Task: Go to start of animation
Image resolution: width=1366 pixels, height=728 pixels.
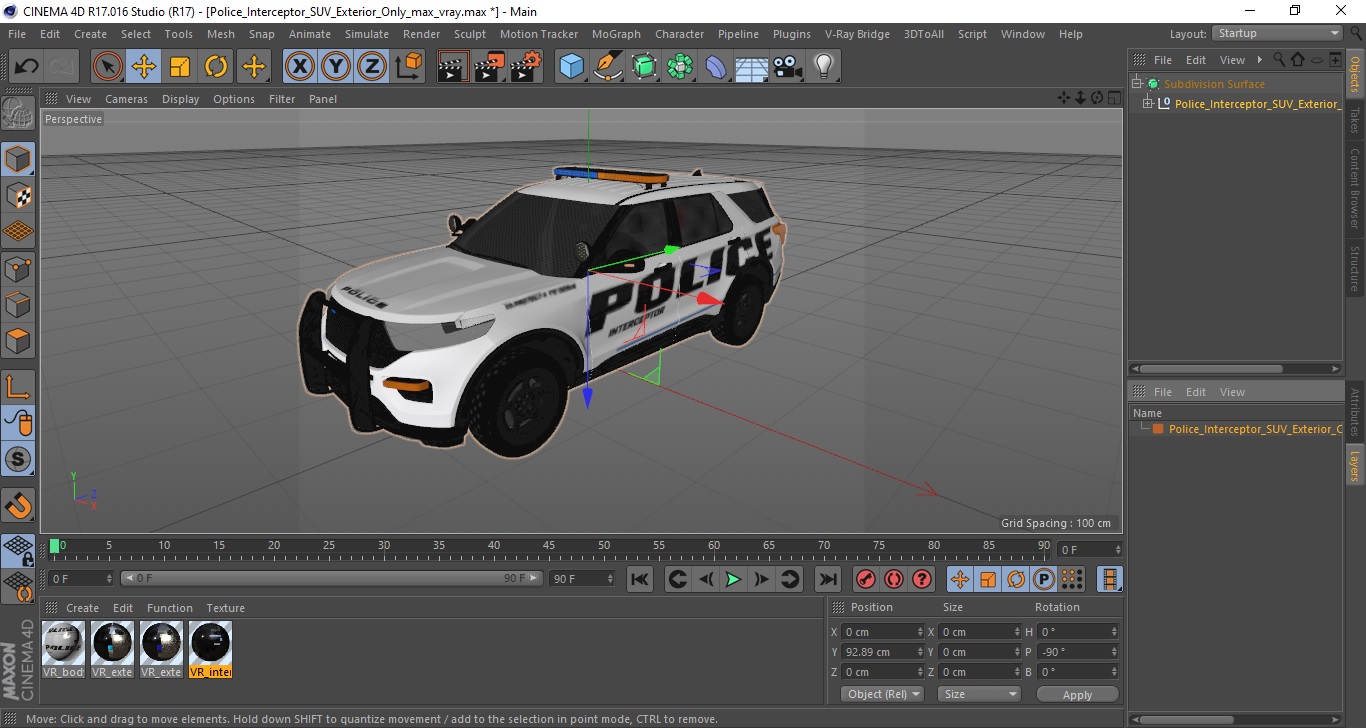Action: (640, 579)
